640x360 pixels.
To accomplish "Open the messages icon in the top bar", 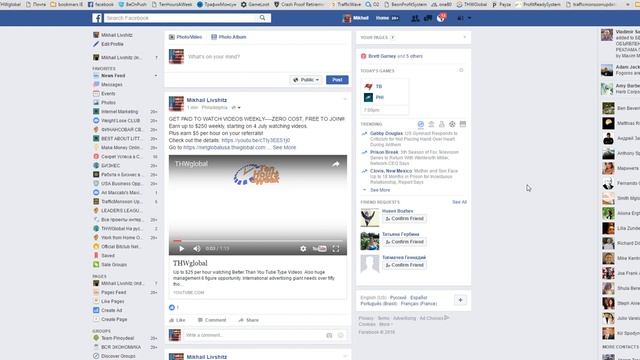I will pos(428,18).
